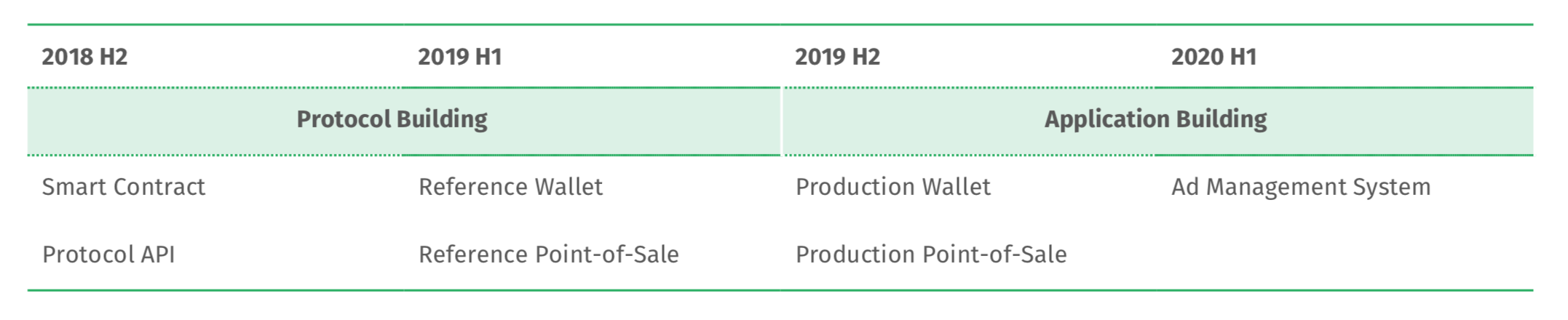Screen dimensions: 1568x320
Task: Select the 2019 H1 column header
Action: click(460, 57)
